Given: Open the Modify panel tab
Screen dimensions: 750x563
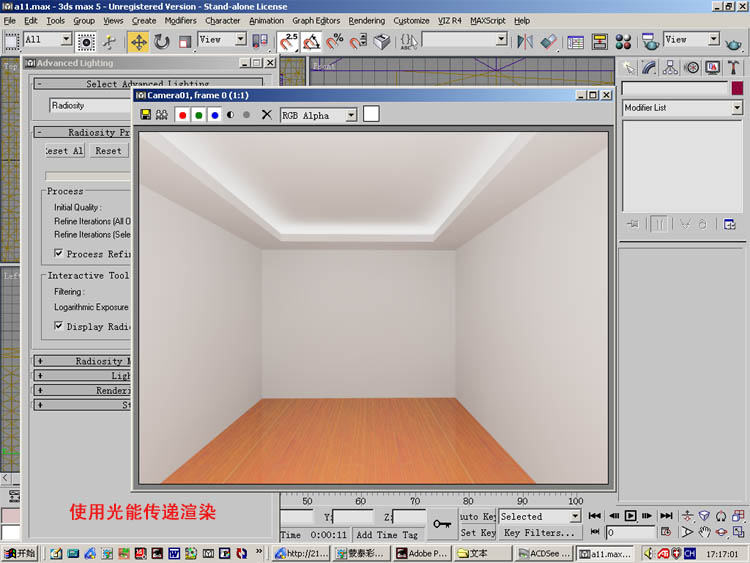Looking at the screenshot, I should 649,68.
